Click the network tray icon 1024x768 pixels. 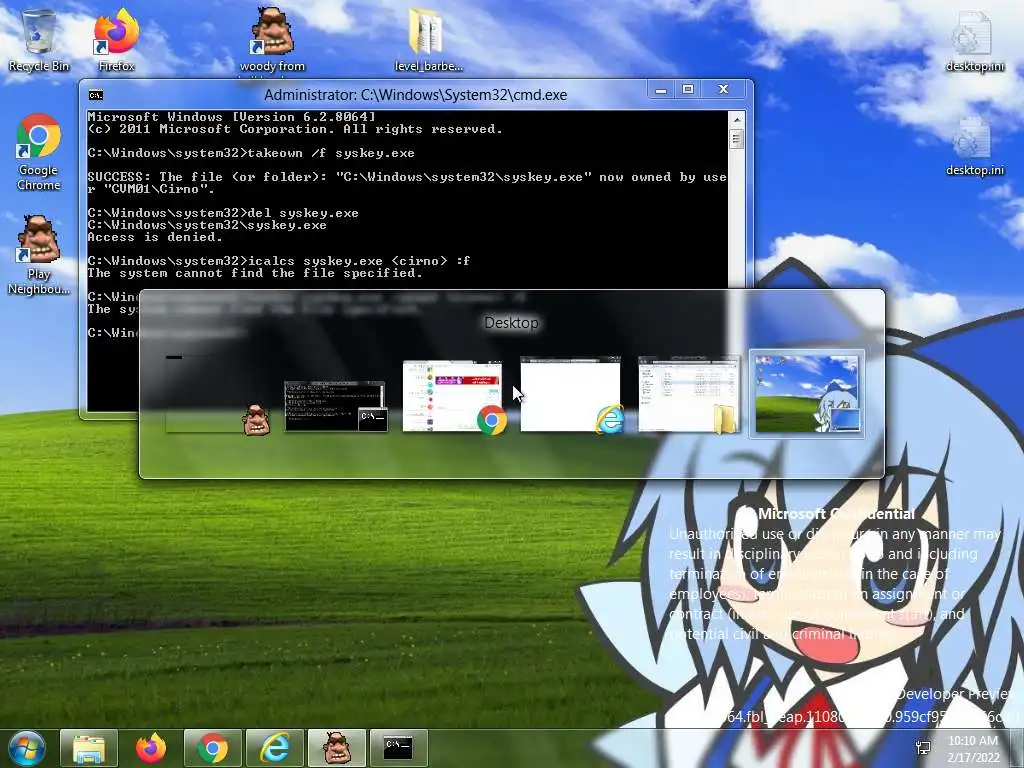[x=923, y=748]
